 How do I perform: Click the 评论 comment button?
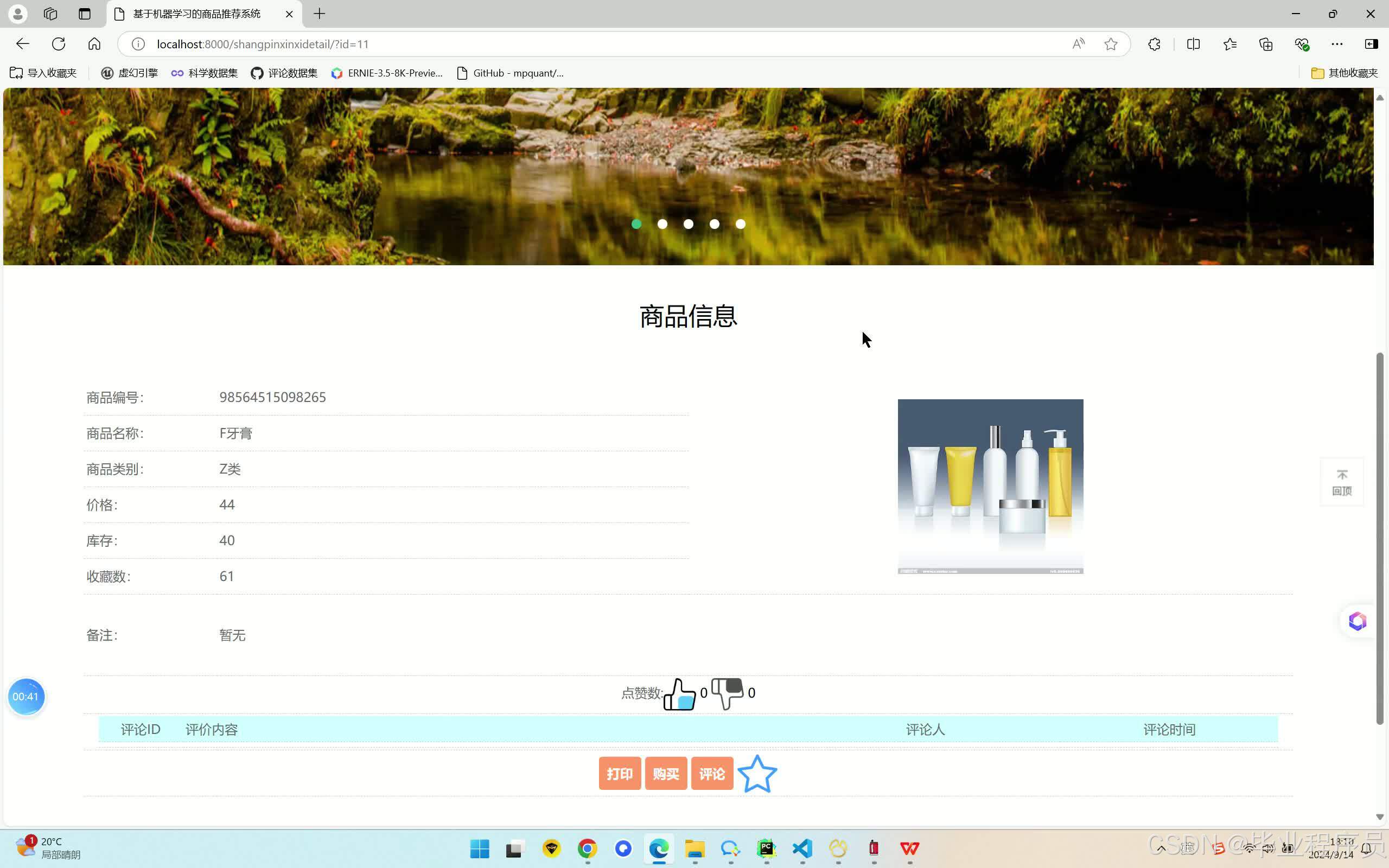(x=712, y=774)
